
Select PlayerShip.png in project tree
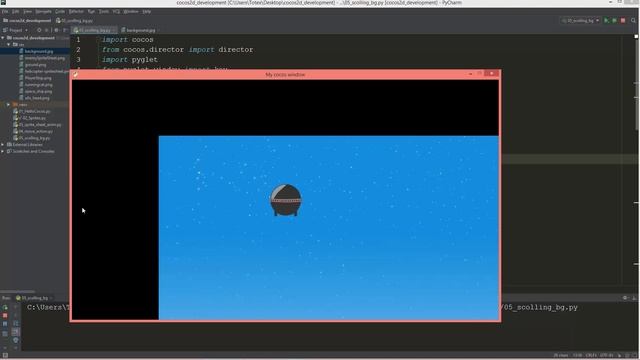point(38,78)
